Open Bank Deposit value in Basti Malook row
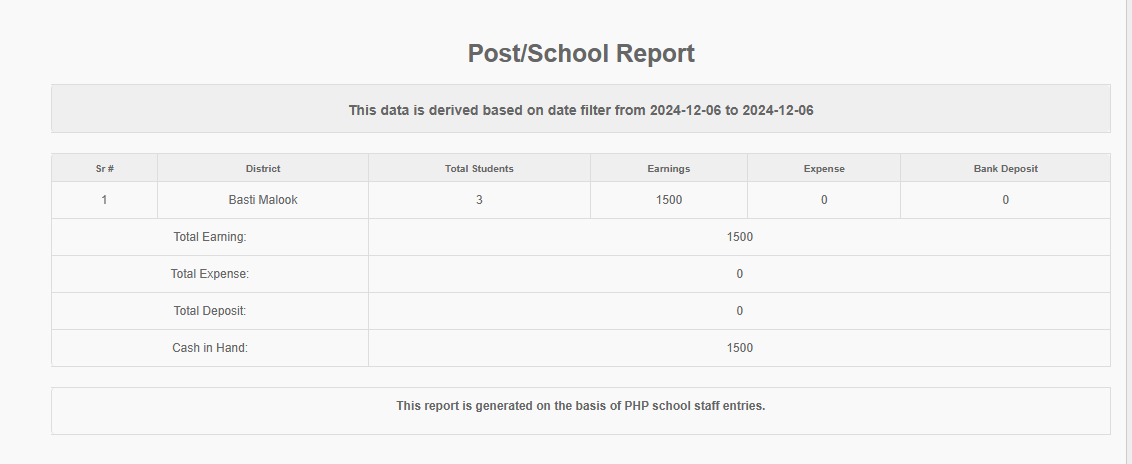The height and width of the screenshot is (464, 1132). (x=1005, y=200)
